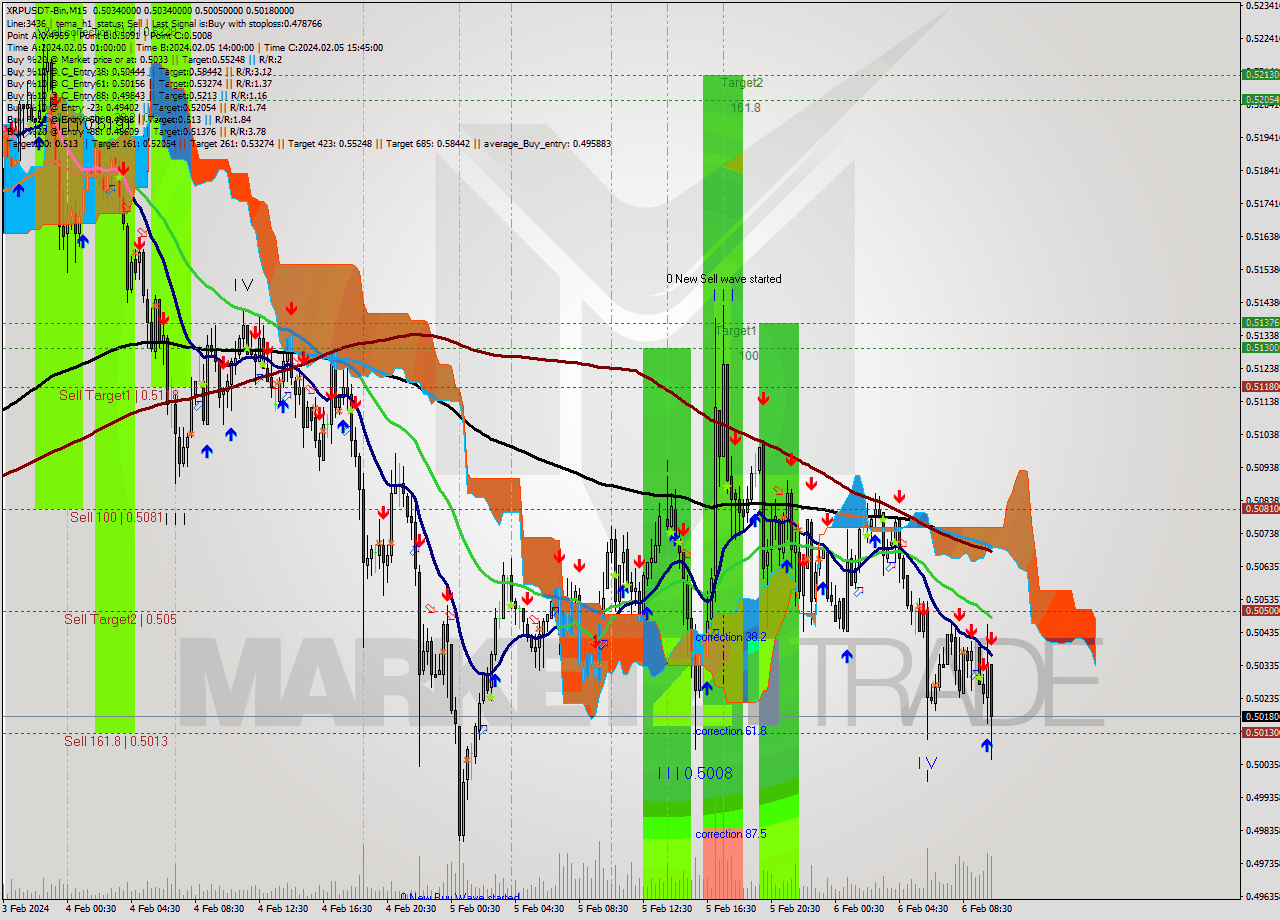Click the red 0.51180 price tag
1280x920 pixels.
coord(1260,386)
